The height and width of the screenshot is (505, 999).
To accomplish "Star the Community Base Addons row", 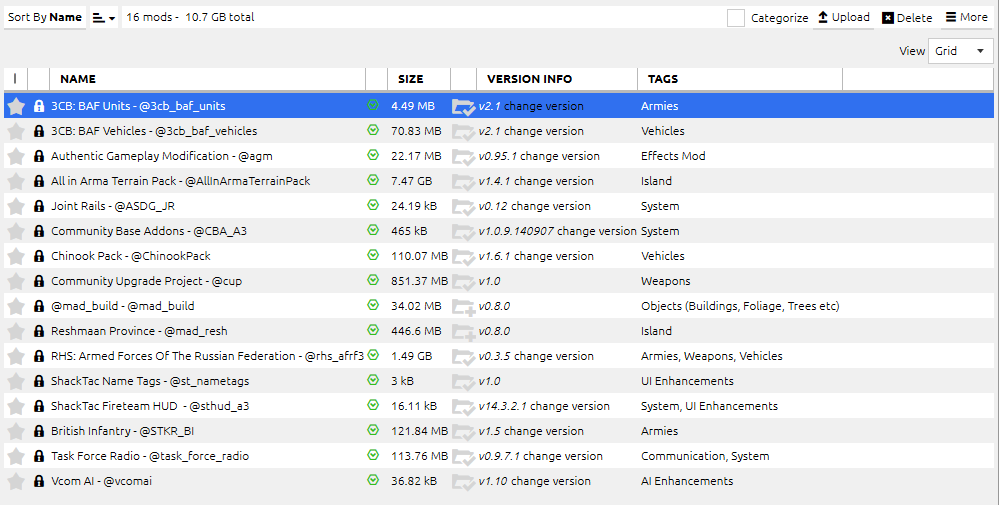I will (x=16, y=231).
